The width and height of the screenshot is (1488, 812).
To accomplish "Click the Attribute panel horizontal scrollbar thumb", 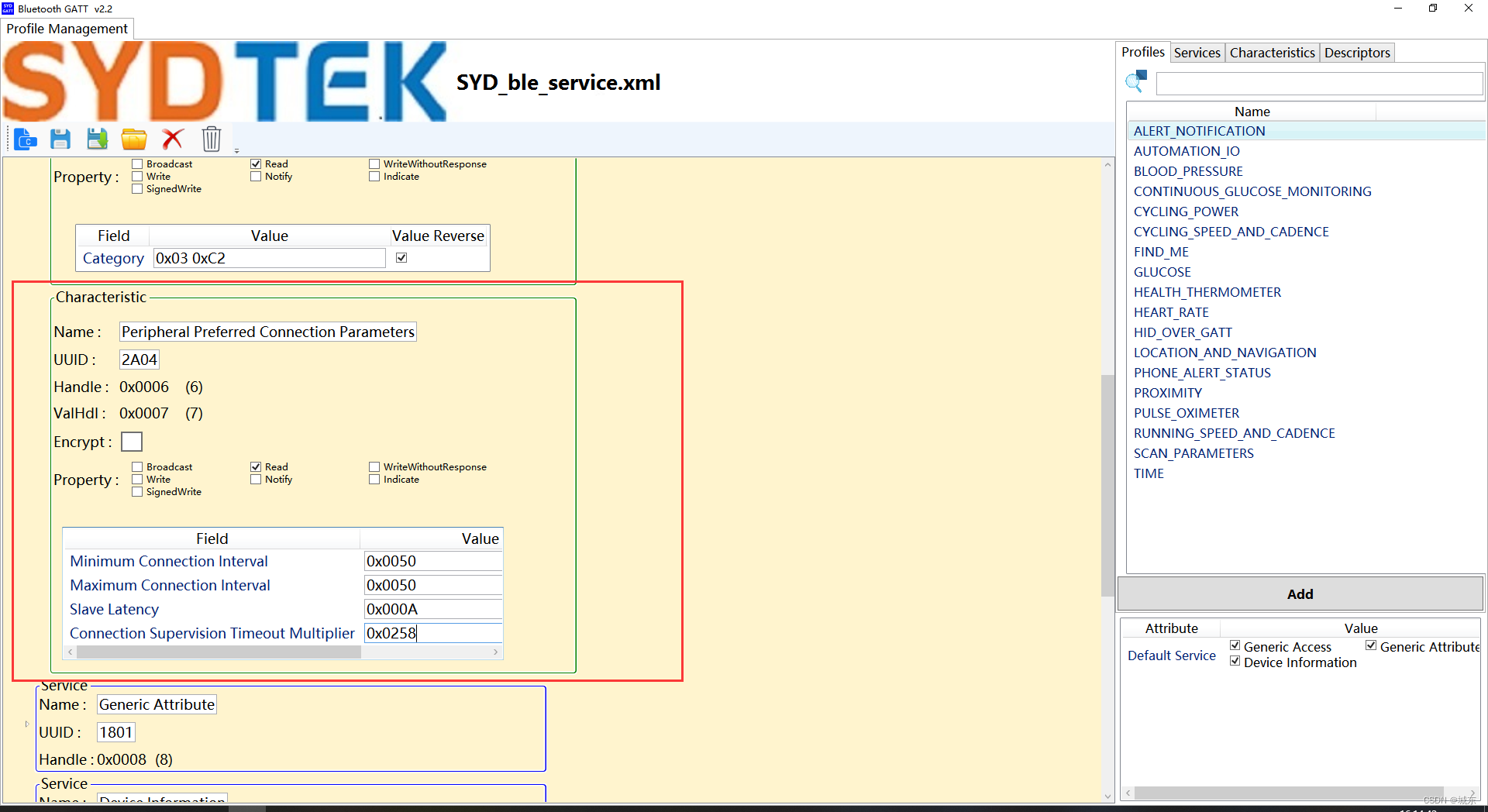I will 1289,793.
